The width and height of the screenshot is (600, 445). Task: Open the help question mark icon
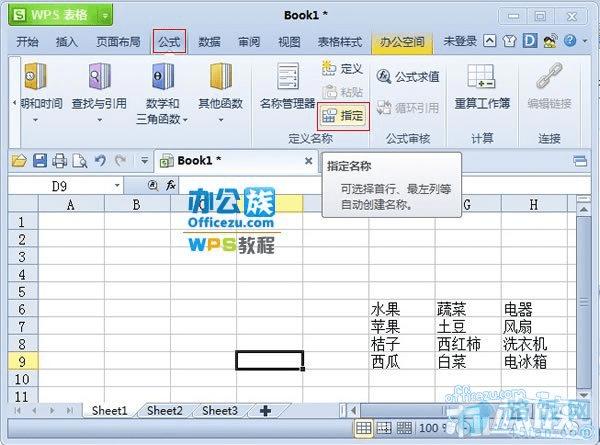pyautogui.click(x=570, y=41)
